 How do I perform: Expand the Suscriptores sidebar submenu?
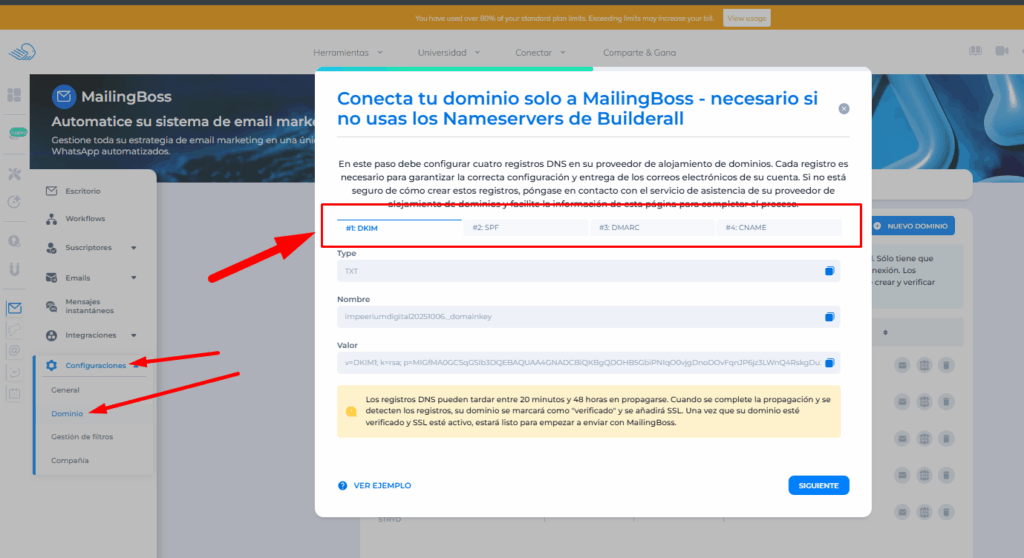click(133, 248)
